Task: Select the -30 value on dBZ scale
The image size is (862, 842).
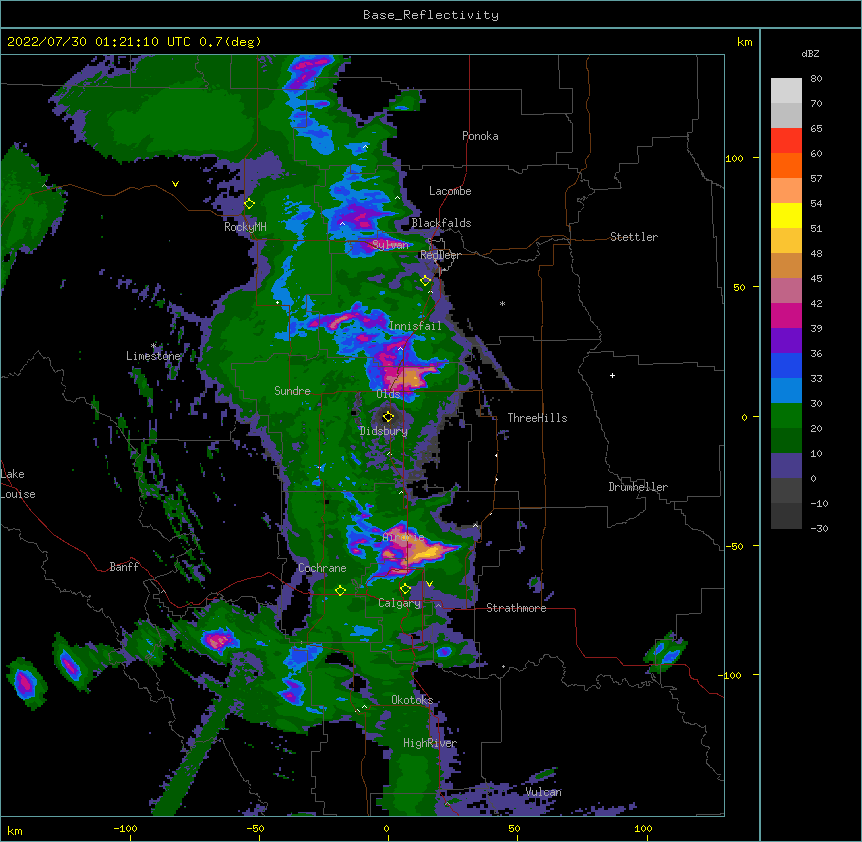Action: (x=819, y=528)
